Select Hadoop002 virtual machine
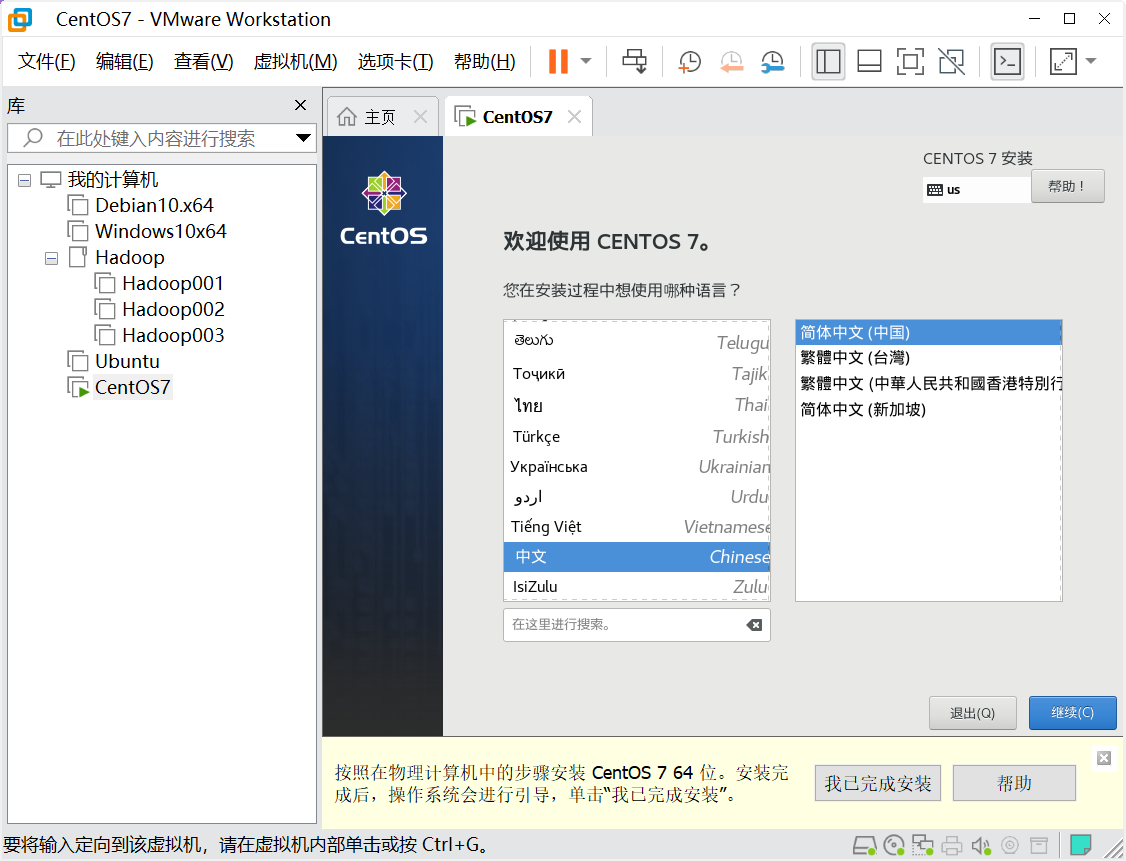 pyautogui.click(x=172, y=310)
